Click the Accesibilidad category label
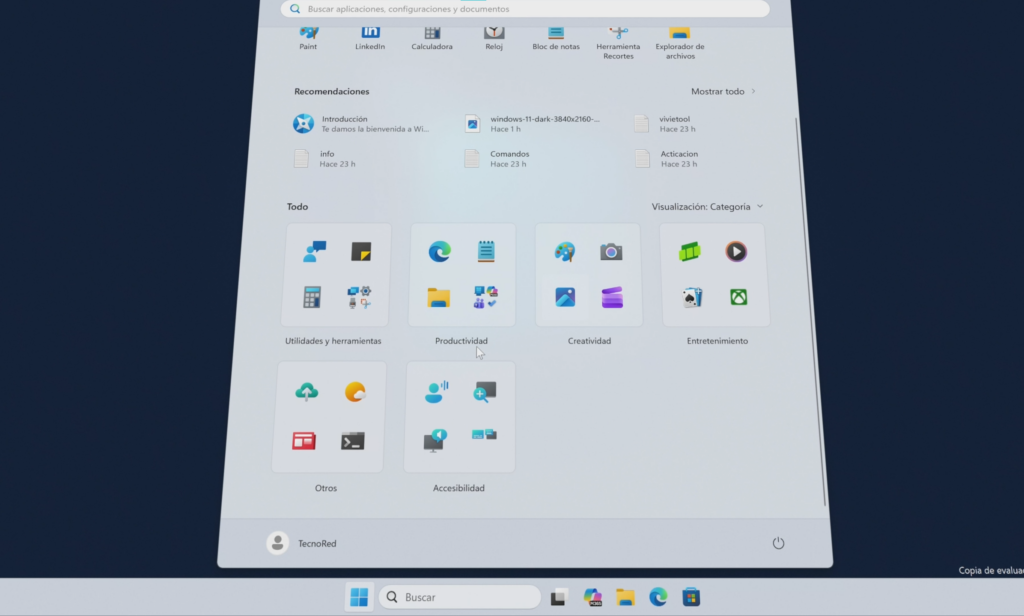 pyautogui.click(x=458, y=488)
